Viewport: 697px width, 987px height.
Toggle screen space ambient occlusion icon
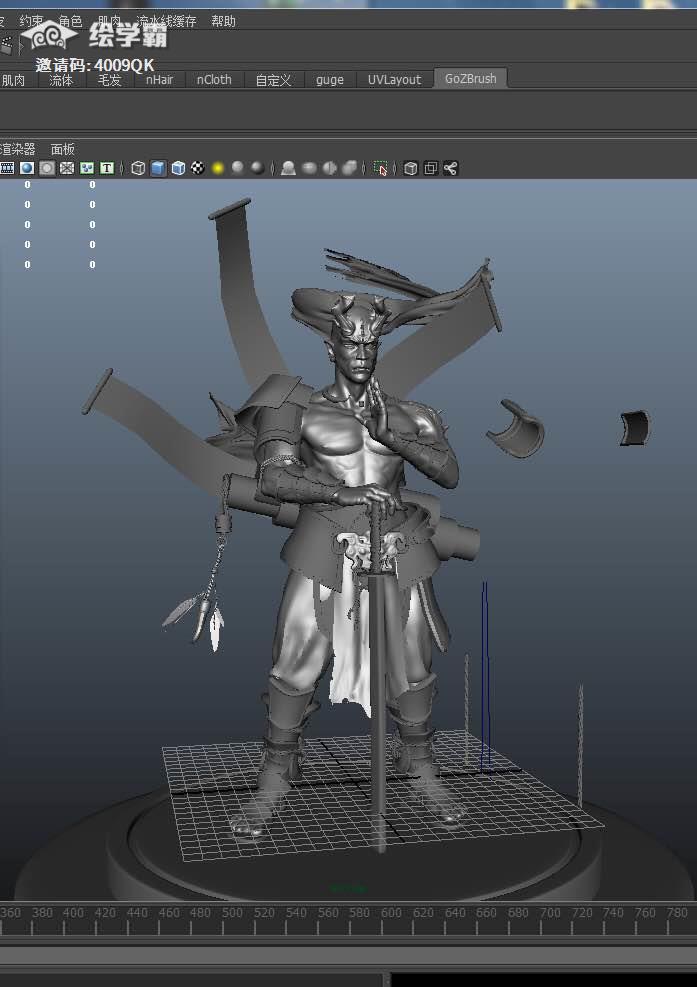click(288, 168)
